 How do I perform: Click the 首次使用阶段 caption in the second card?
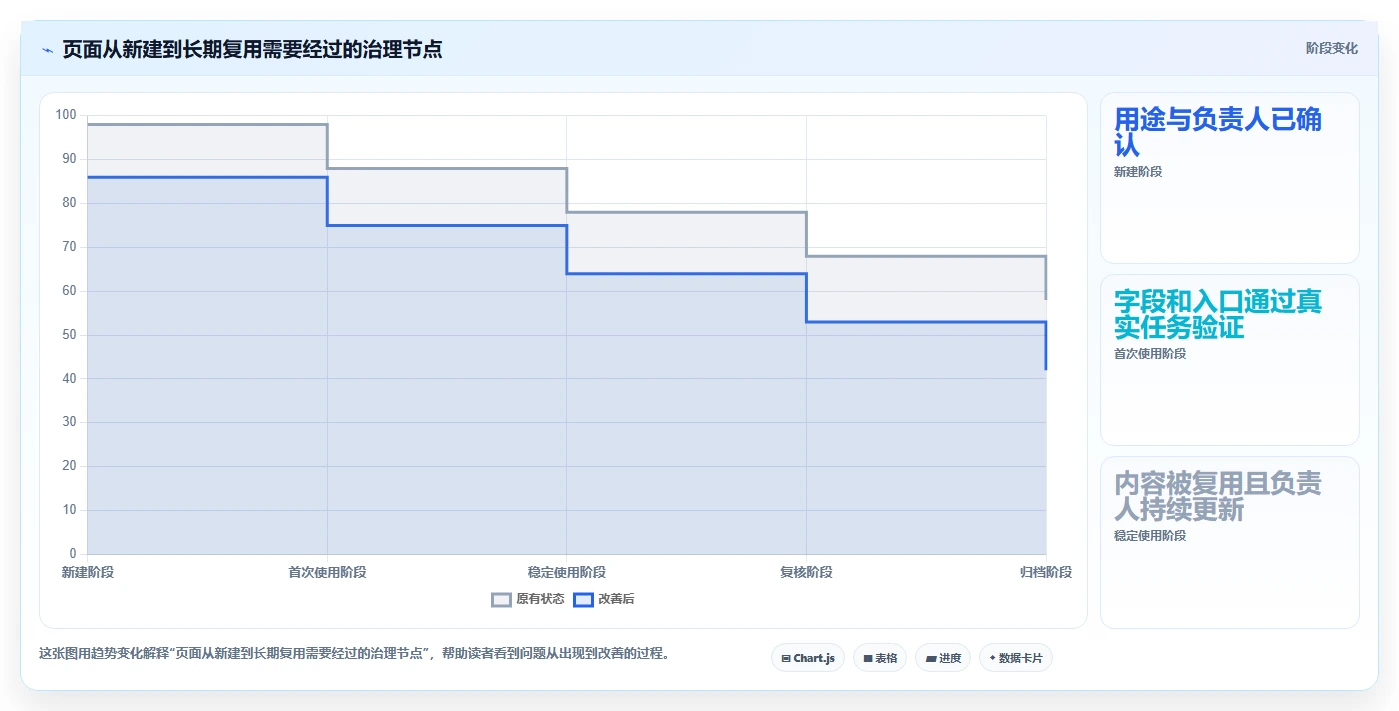(1150, 354)
